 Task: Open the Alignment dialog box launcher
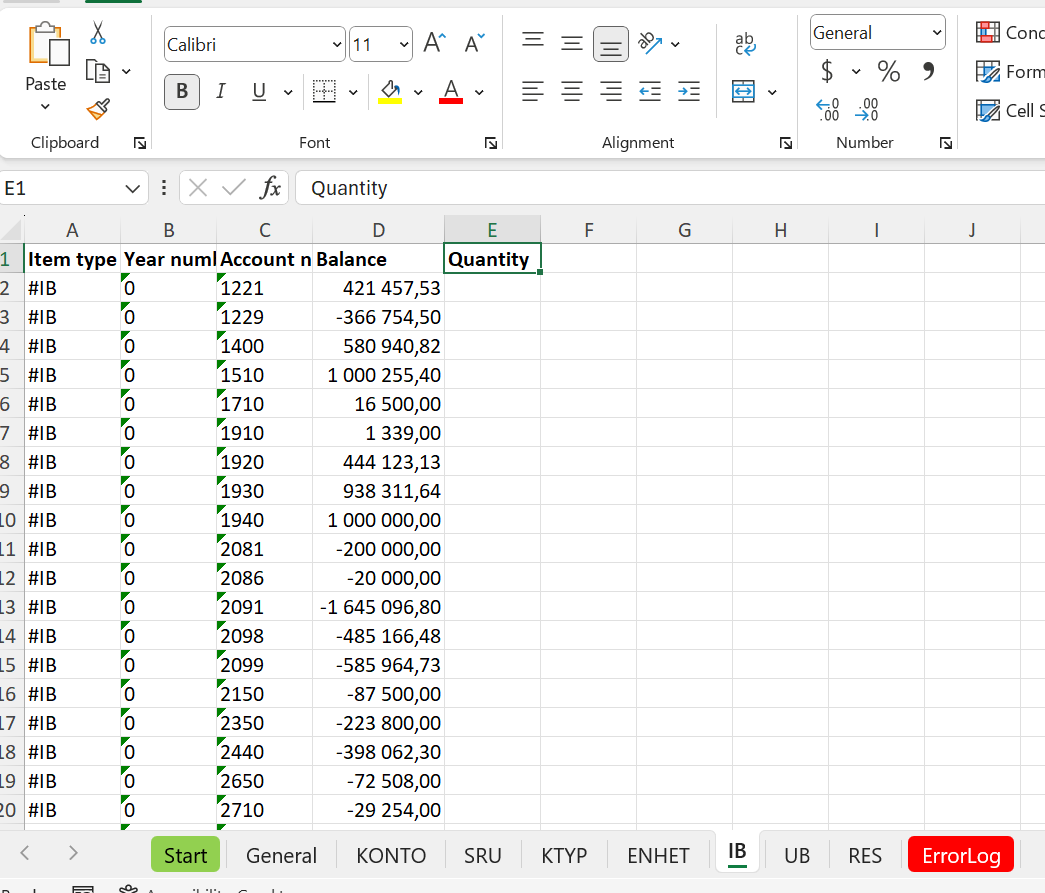coord(786,143)
